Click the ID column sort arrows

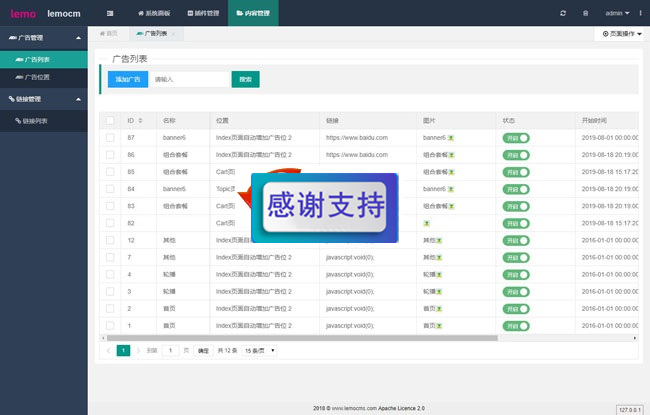click(x=140, y=121)
